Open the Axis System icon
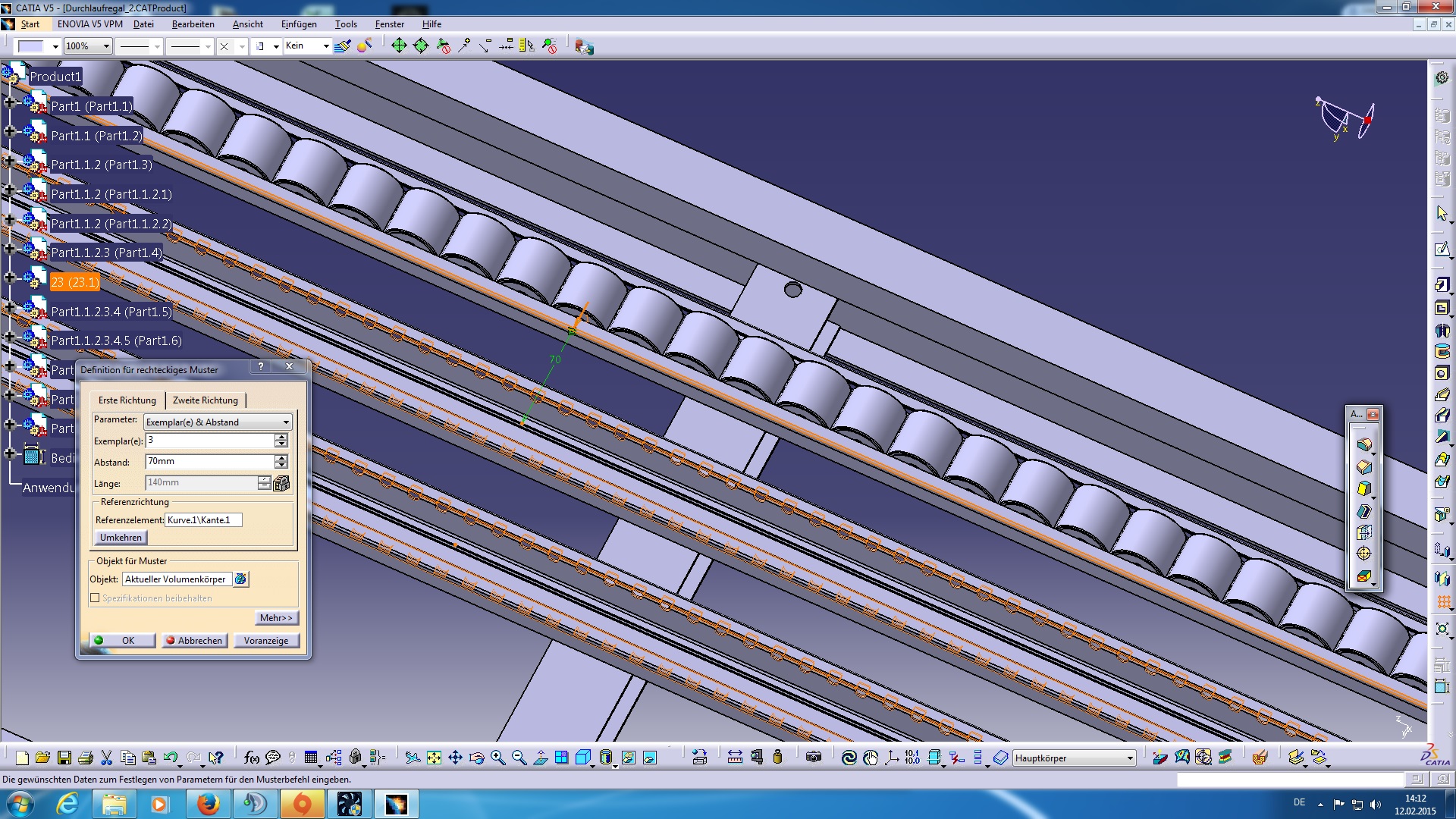This screenshot has height=819, width=1456. 892,758
